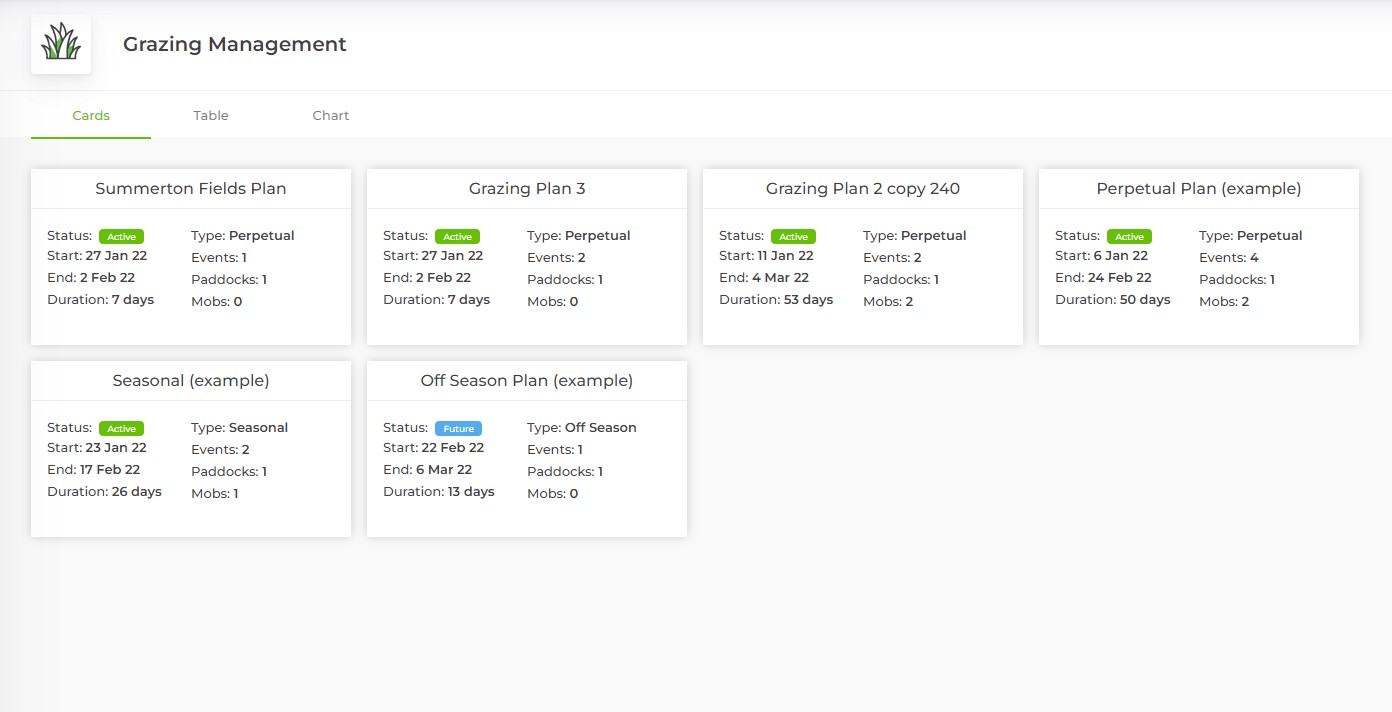The width and height of the screenshot is (1392, 712).
Task: Click Duration 53 days on Grazing Plan 2 copy
Action: [x=776, y=299]
